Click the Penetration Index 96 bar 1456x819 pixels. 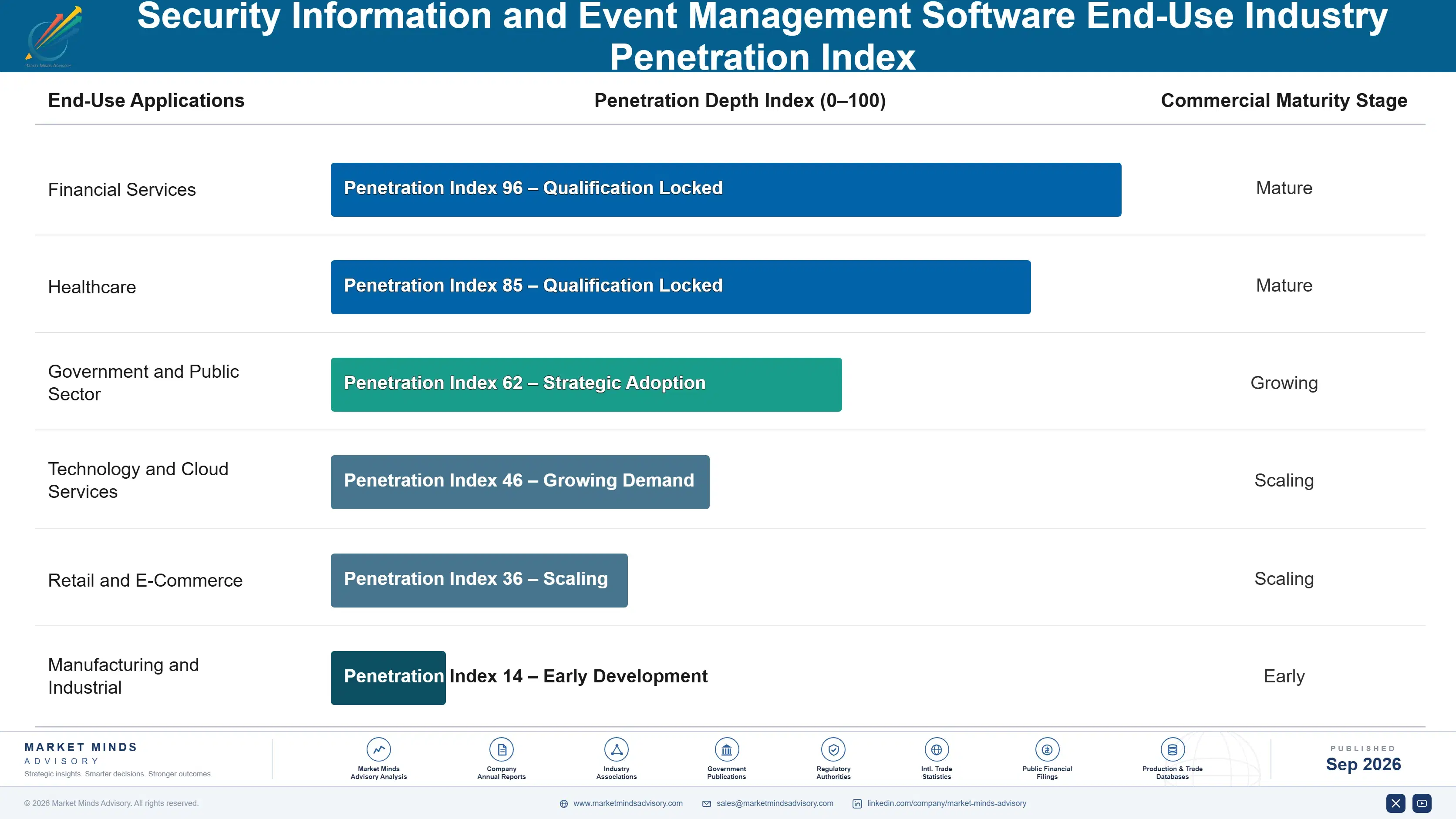(x=726, y=190)
